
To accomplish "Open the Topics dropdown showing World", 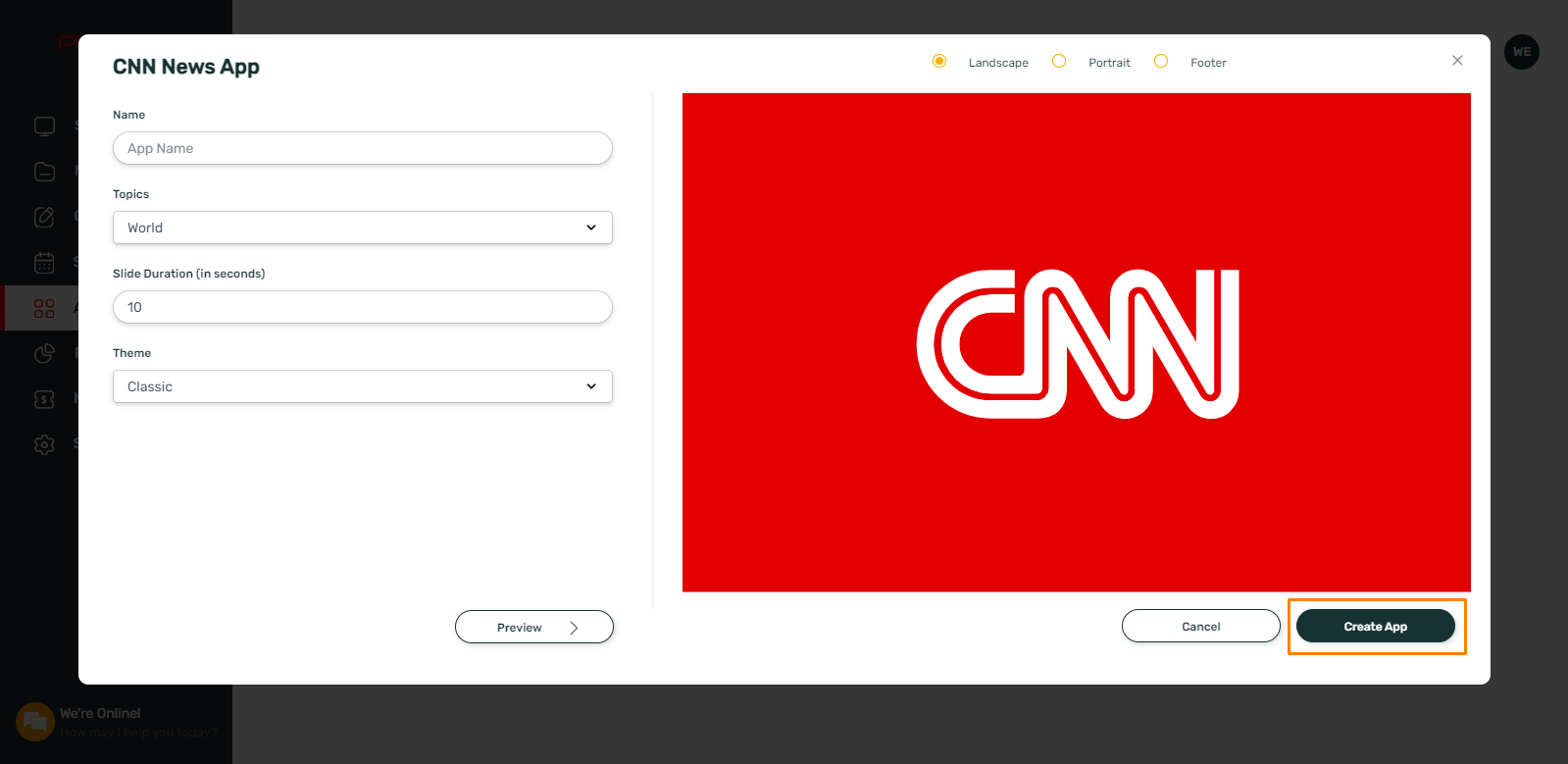I will pos(363,228).
